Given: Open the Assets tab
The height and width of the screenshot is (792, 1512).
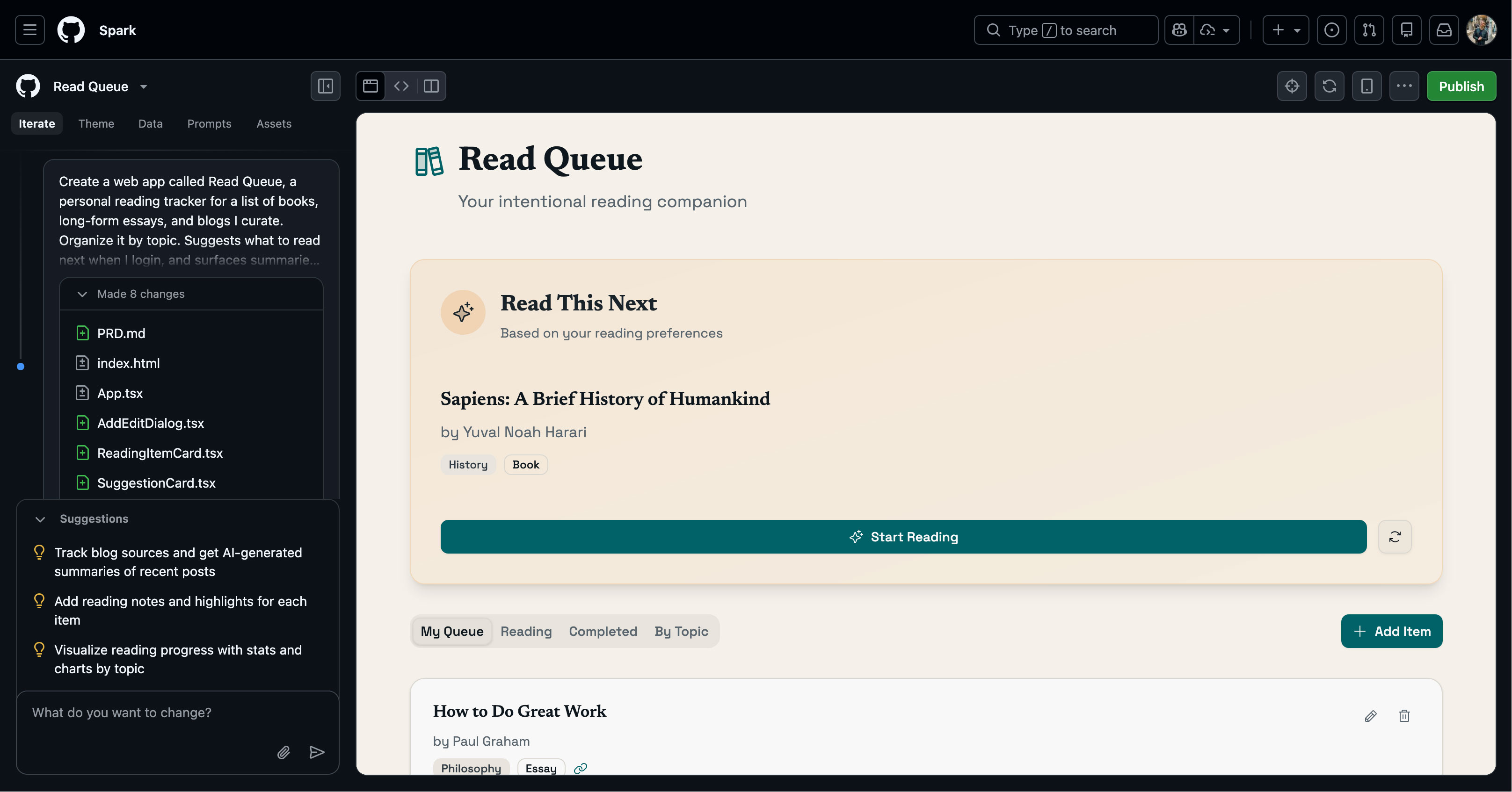Looking at the screenshot, I should pos(274,124).
